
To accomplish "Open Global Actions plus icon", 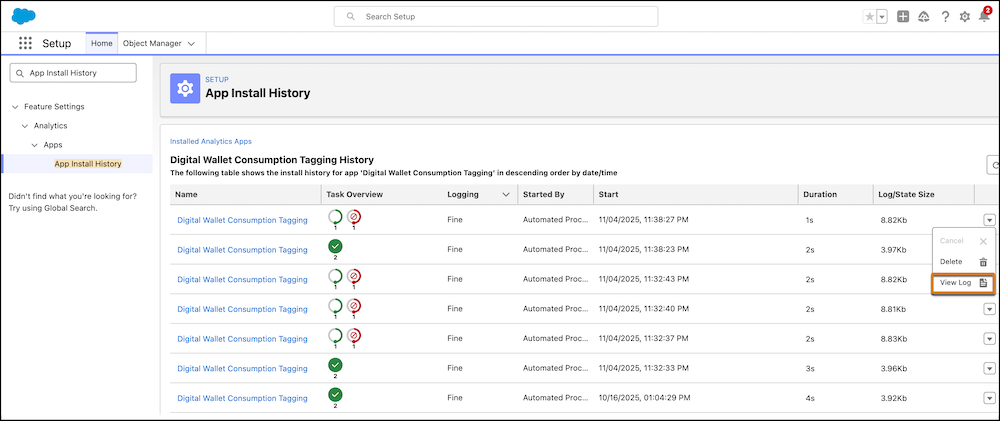I will pyautogui.click(x=902, y=17).
